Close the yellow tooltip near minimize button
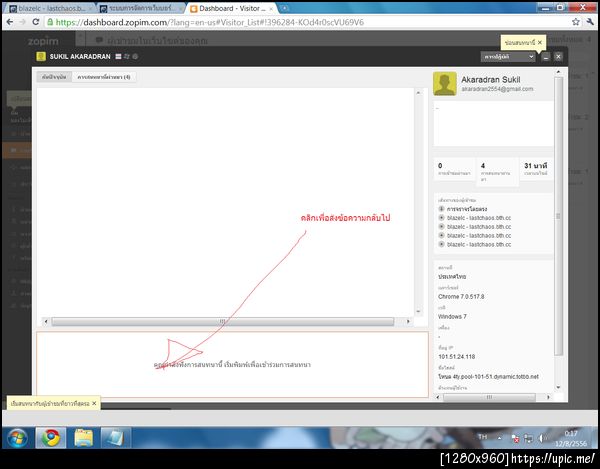The width and height of the screenshot is (600, 469). click(x=540, y=42)
